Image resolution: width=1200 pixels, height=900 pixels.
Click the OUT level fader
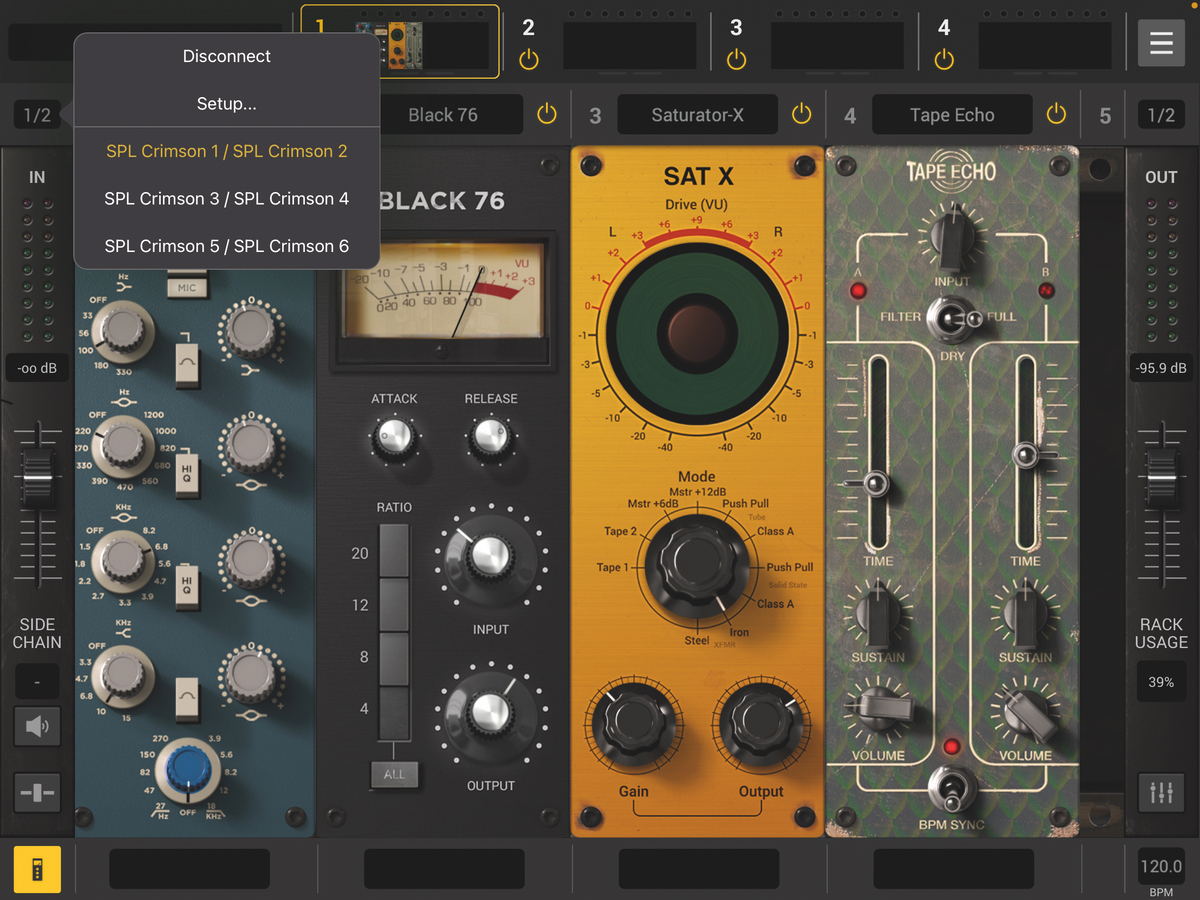pyautogui.click(x=1161, y=480)
